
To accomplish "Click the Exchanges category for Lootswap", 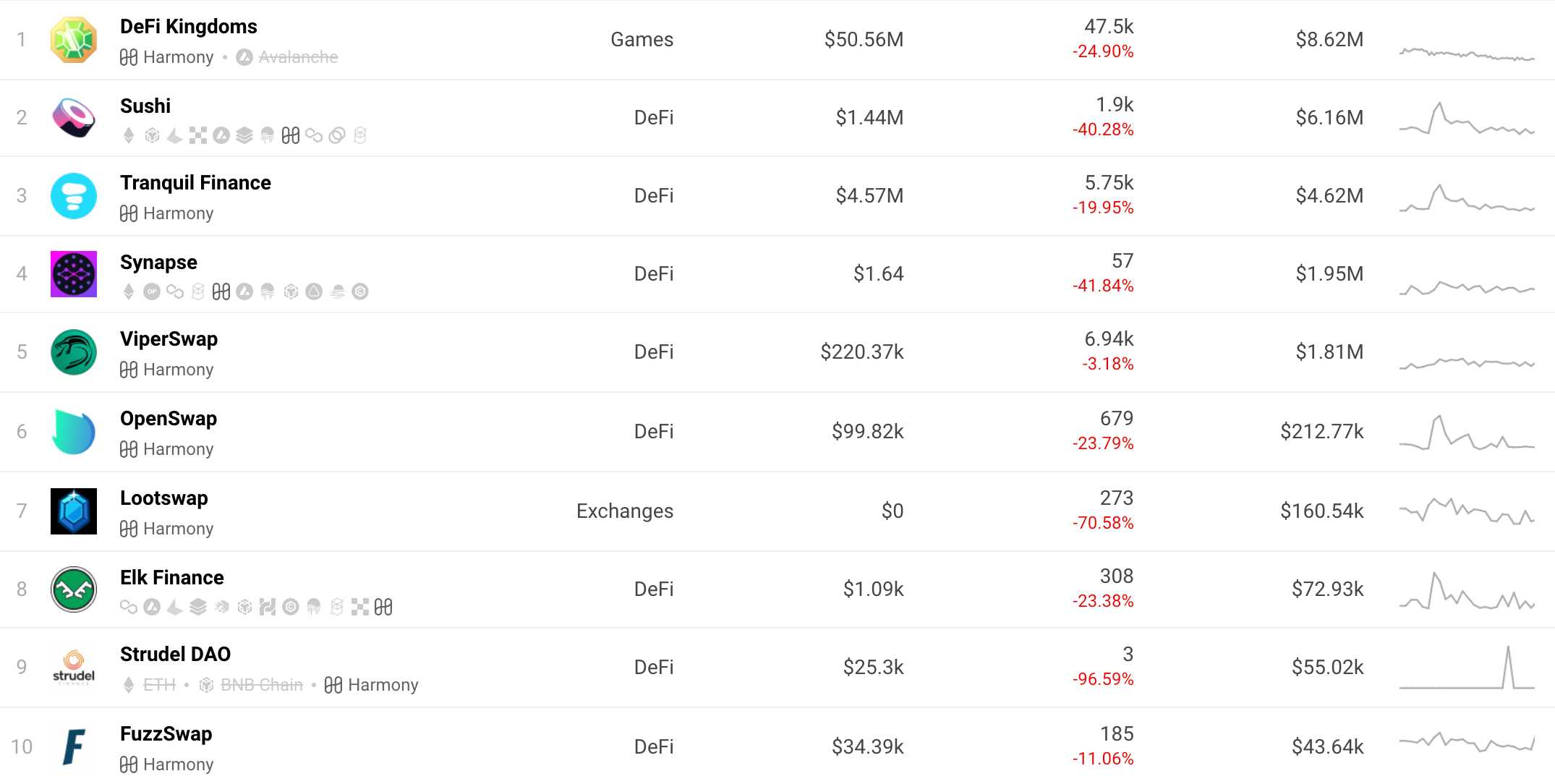I will 624,511.
